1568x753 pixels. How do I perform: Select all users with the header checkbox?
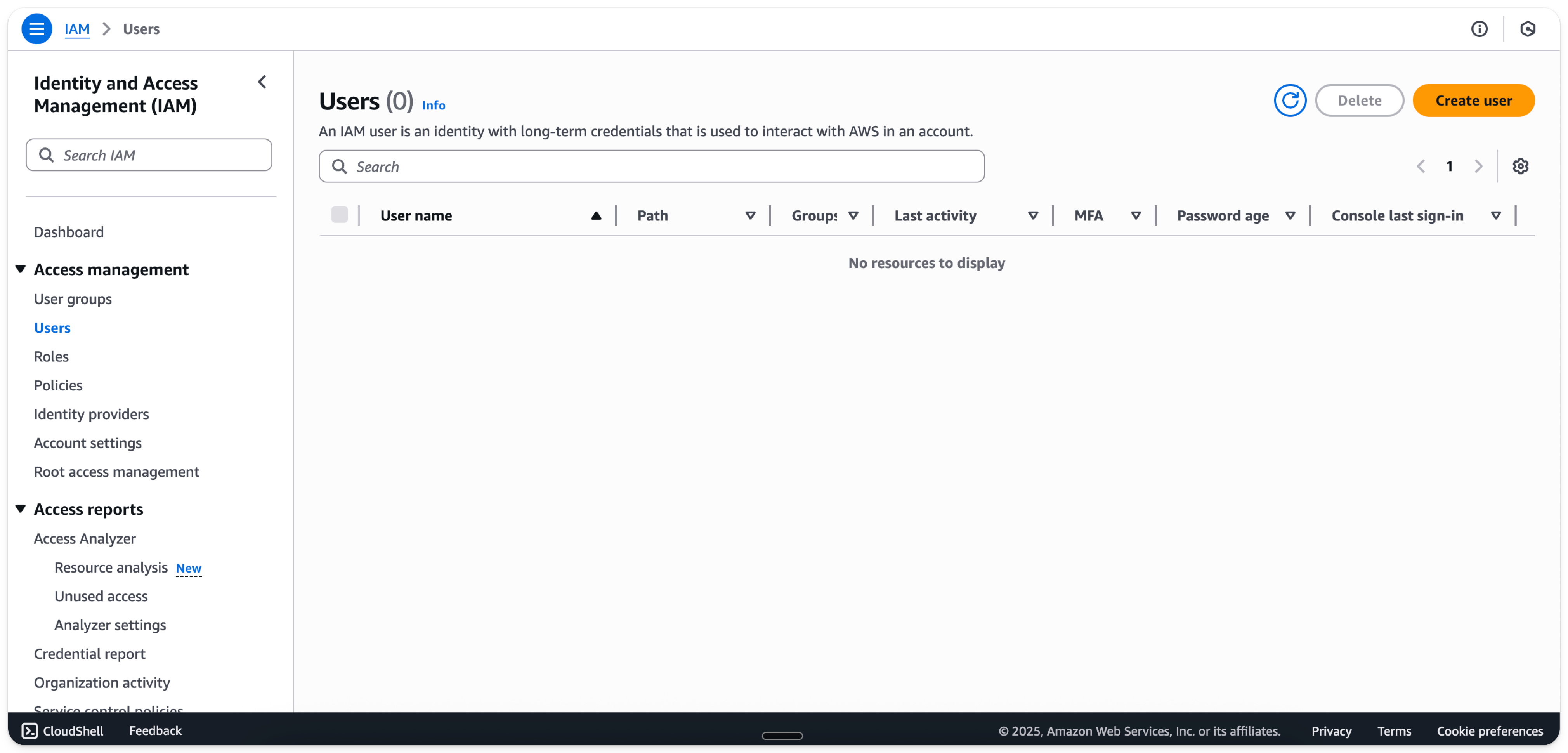point(340,214)
